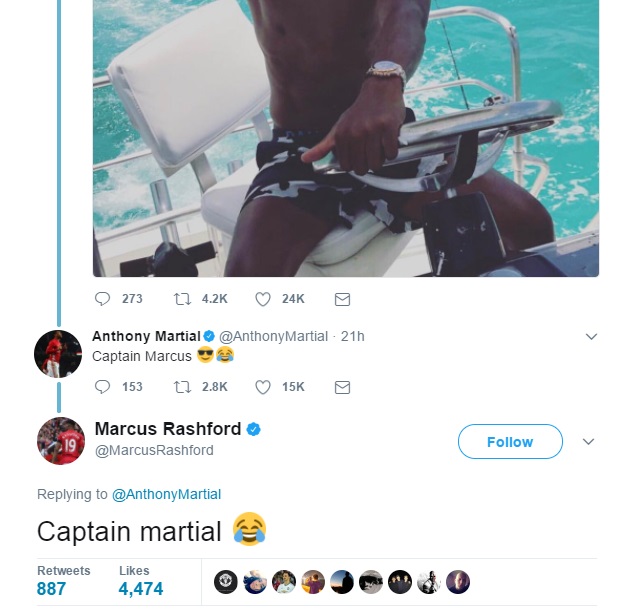
Task: Like Anthony Martial's tweet showing 15K likes
Action: tap(263, 387)
